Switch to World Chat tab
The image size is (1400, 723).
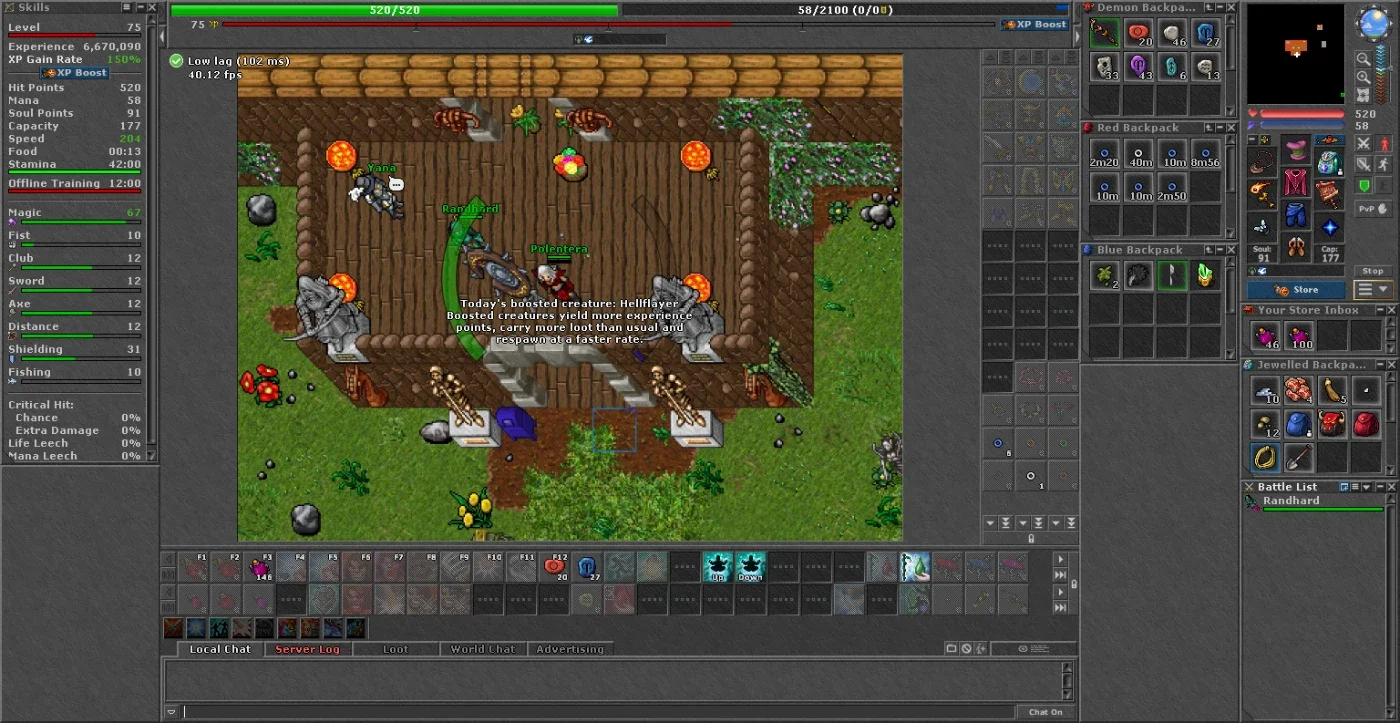tap(482, 649)
